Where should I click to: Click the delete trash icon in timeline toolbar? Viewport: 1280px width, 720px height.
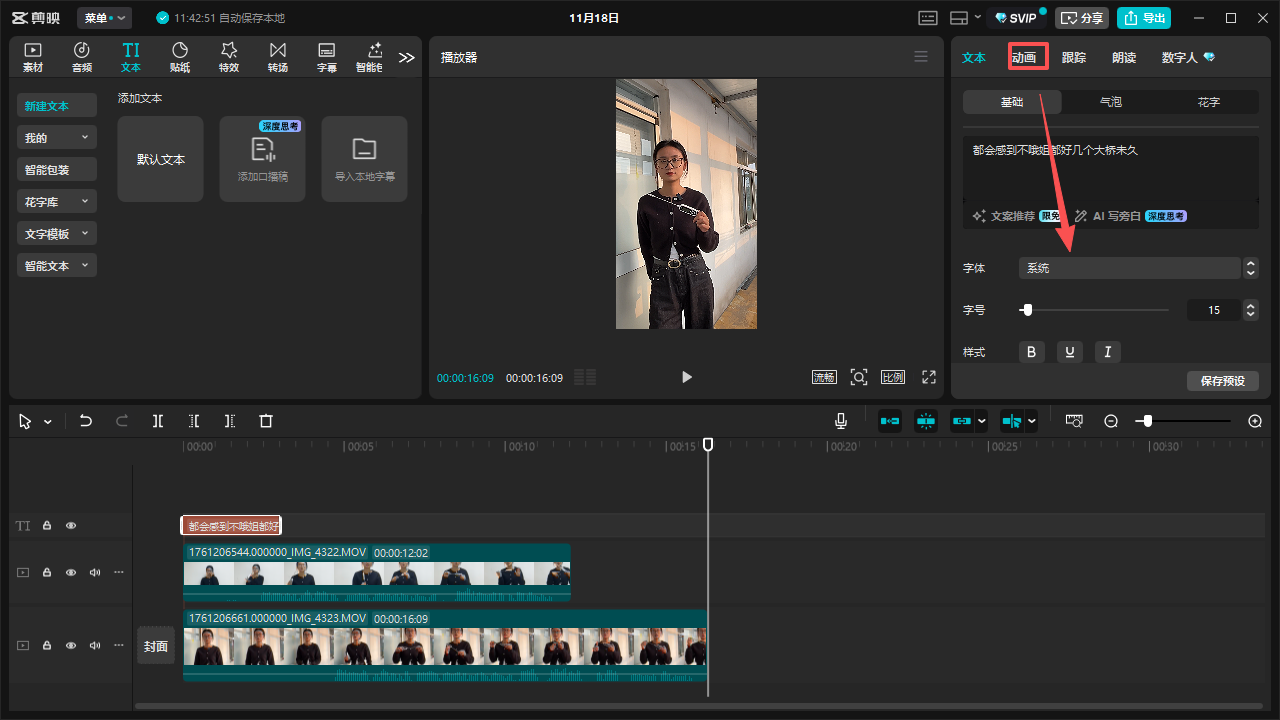266,421
